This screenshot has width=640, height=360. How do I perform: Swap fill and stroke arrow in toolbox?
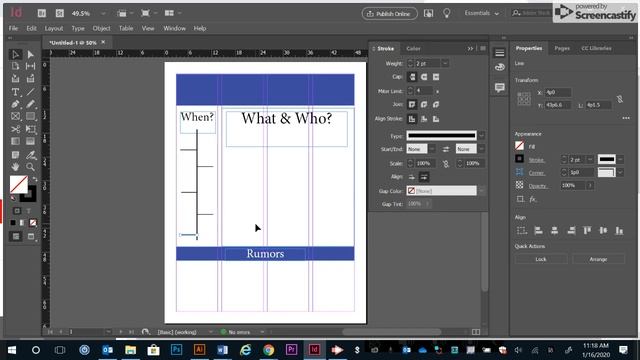click(35, 179)
